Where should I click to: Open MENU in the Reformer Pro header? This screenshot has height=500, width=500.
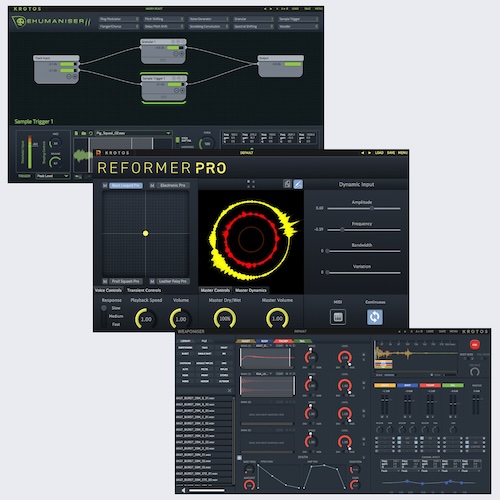[x=403, y=153]
